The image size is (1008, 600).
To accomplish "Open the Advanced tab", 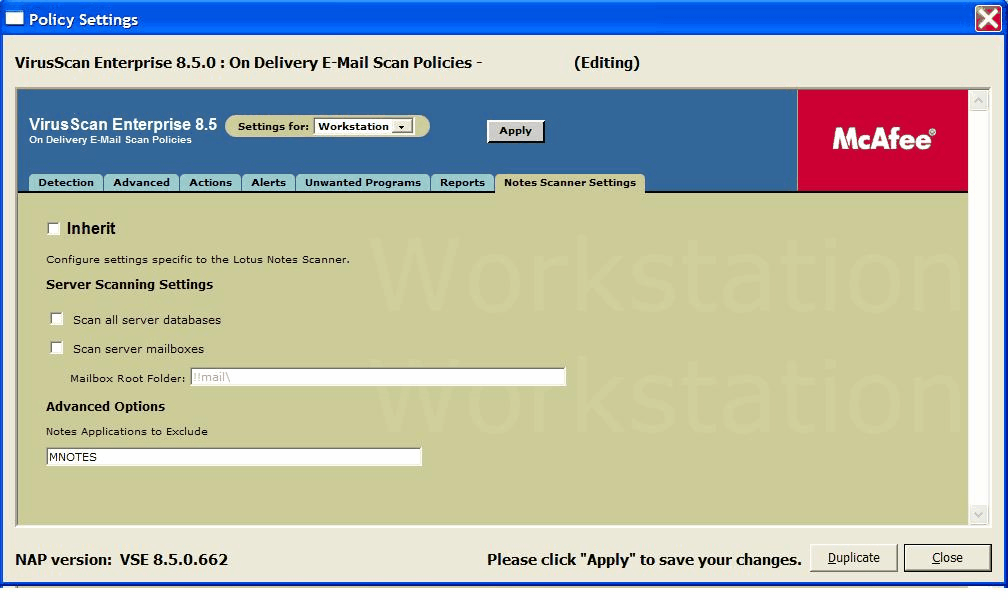I will click(x=141, y=182).
